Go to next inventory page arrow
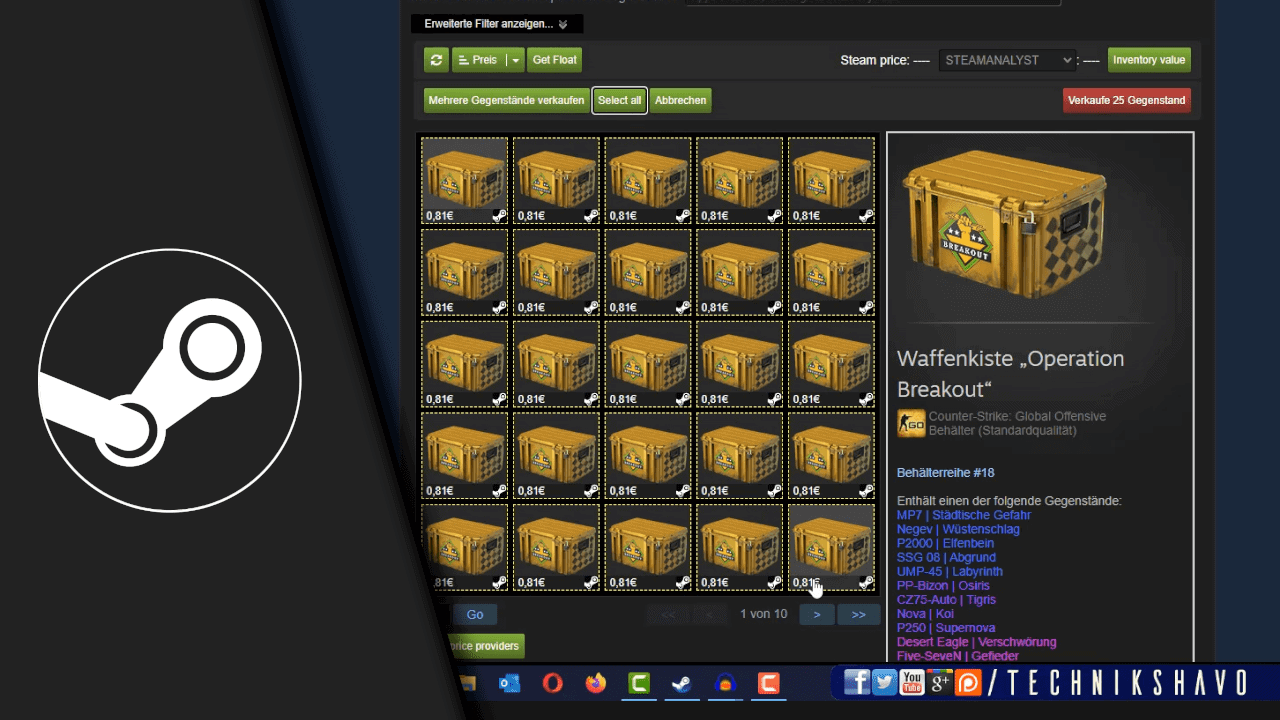 click(817, 614)
